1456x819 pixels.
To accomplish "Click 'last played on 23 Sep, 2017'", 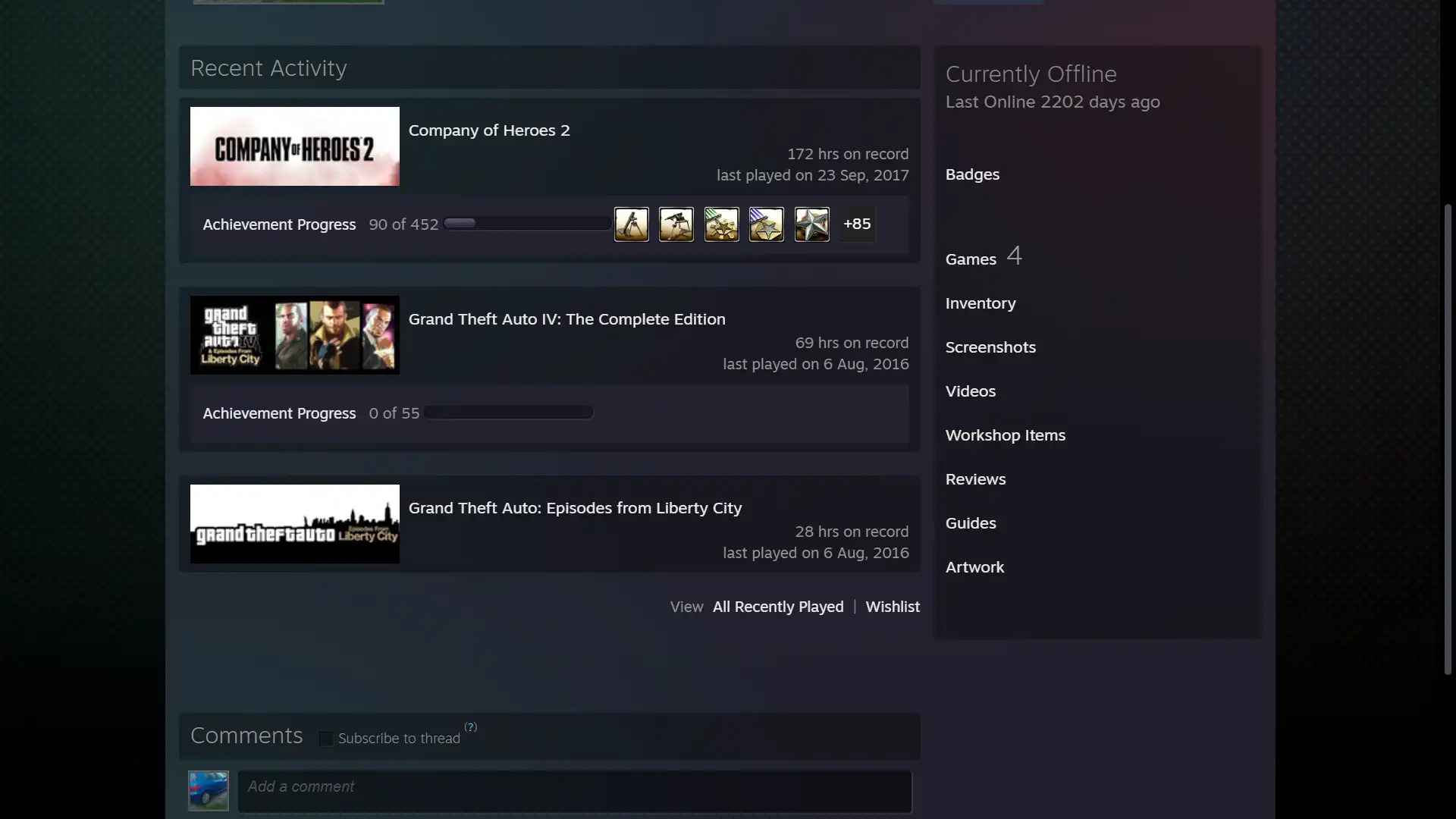I will tap(813, 175).
